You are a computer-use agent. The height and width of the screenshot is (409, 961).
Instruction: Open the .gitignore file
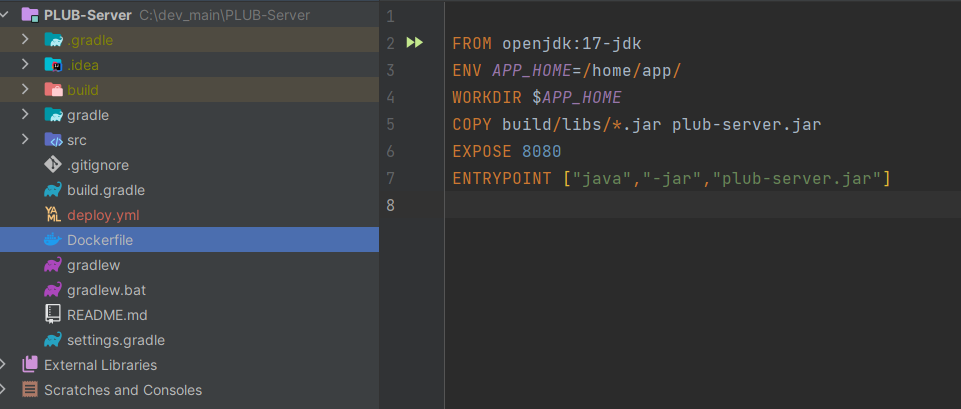pyautogui.click(x=98, y=166)
